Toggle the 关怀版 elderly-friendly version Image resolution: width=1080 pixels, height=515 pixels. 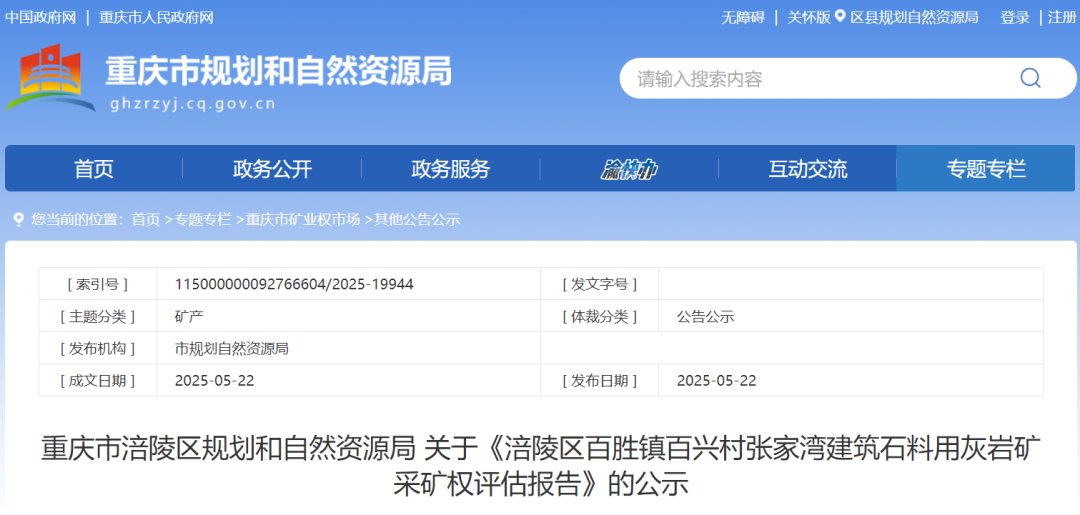[808, 17]
